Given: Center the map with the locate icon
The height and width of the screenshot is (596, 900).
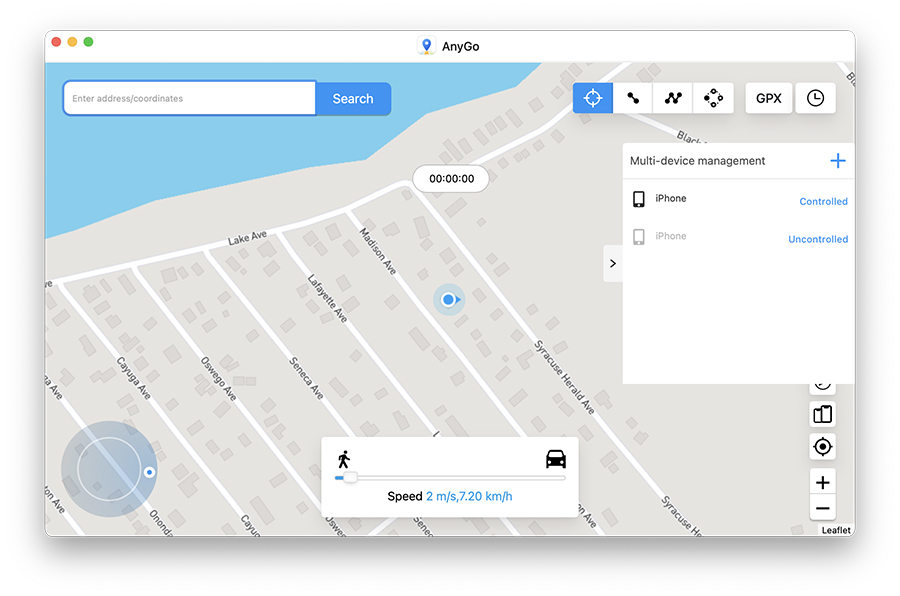Looking at the screenshot, I should 822,446.
